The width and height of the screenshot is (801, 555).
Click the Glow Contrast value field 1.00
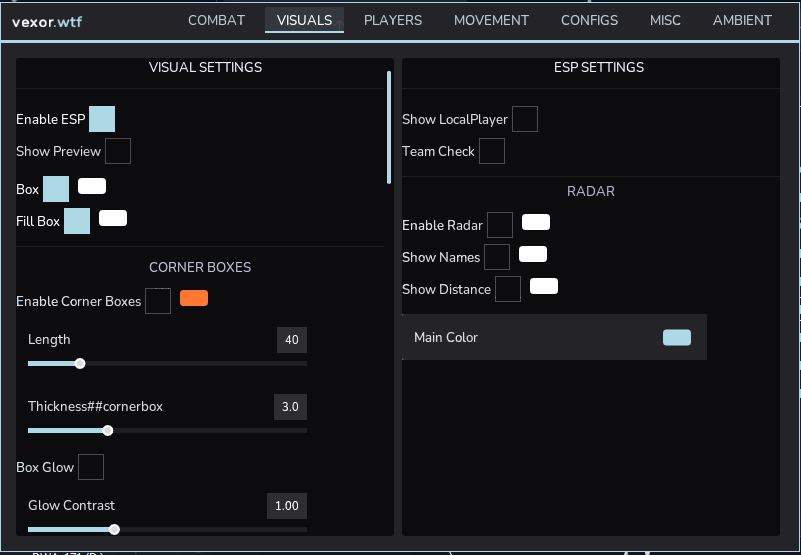(287, 506)
